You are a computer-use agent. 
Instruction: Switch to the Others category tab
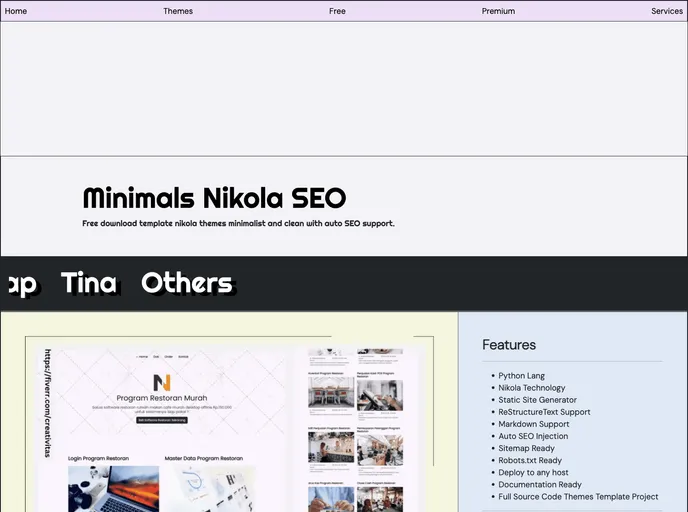(x=186, y=283)
